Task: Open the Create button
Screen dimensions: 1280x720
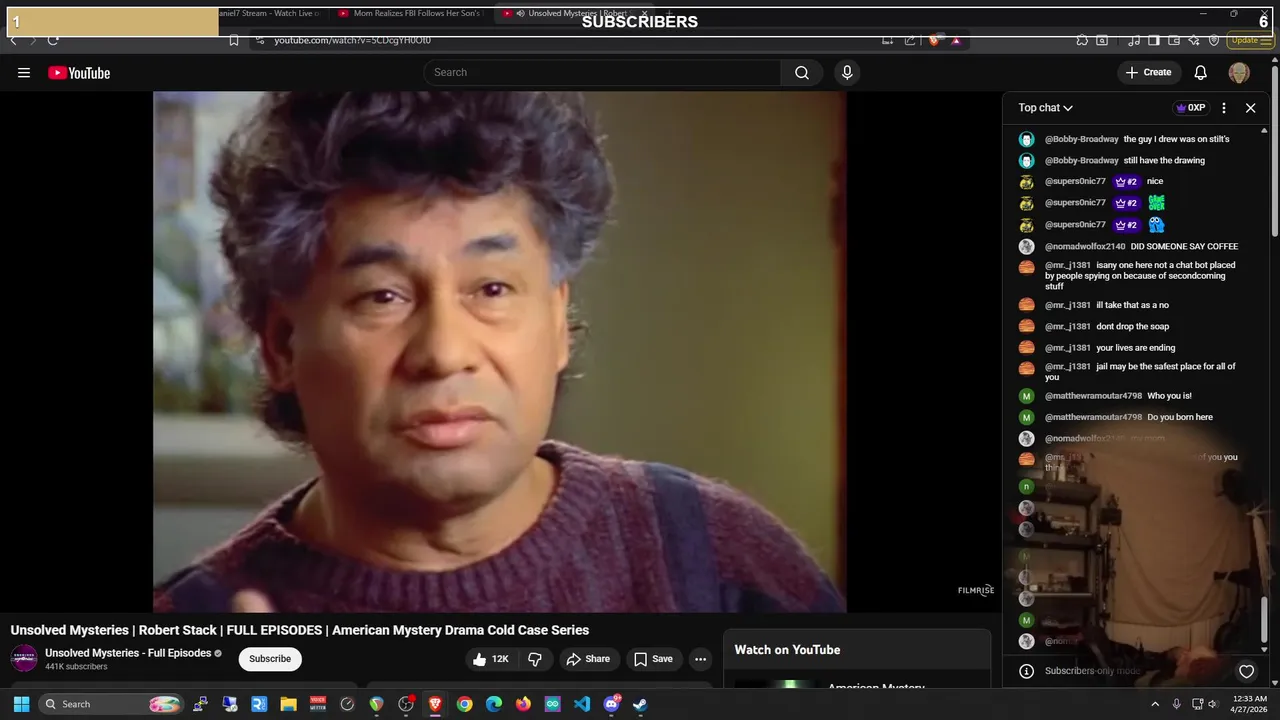Action: pos(1148,72)
